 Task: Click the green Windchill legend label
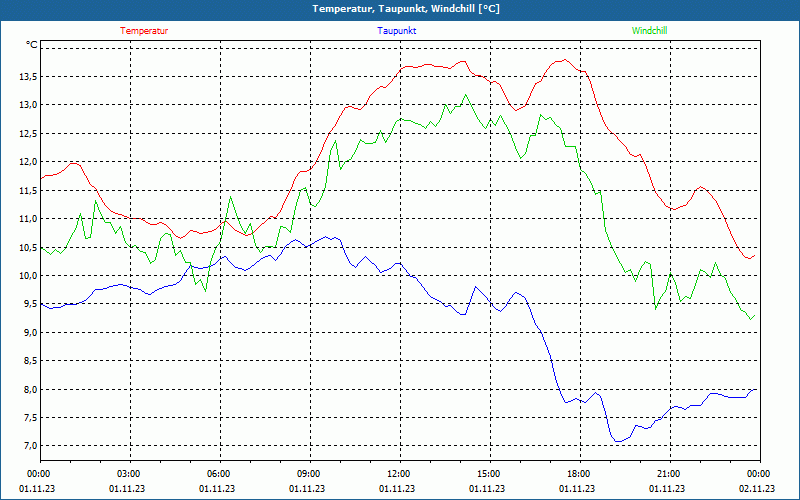click(649, 31)
